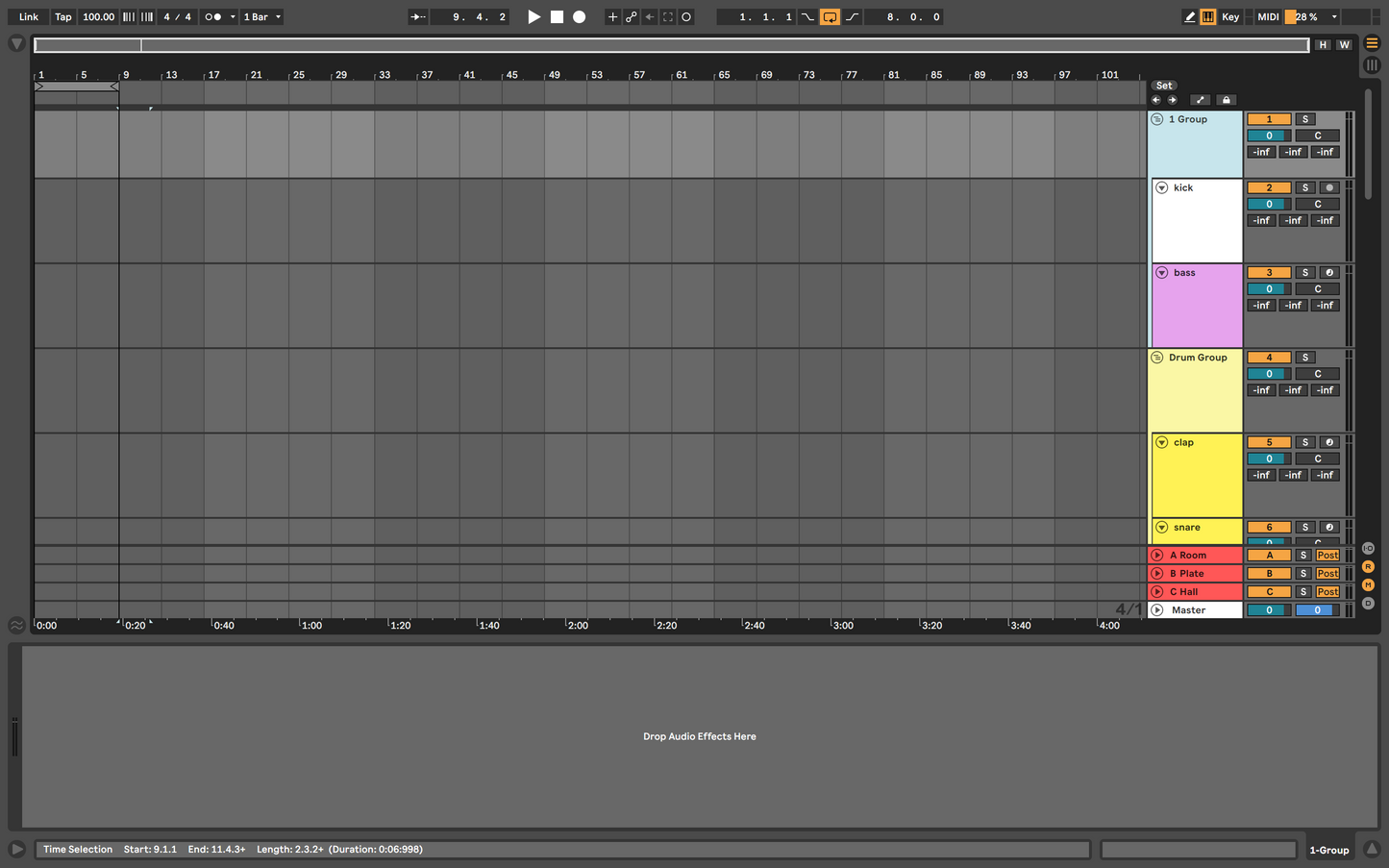Click the Capture MIDI icon

(x=686, y=16)
